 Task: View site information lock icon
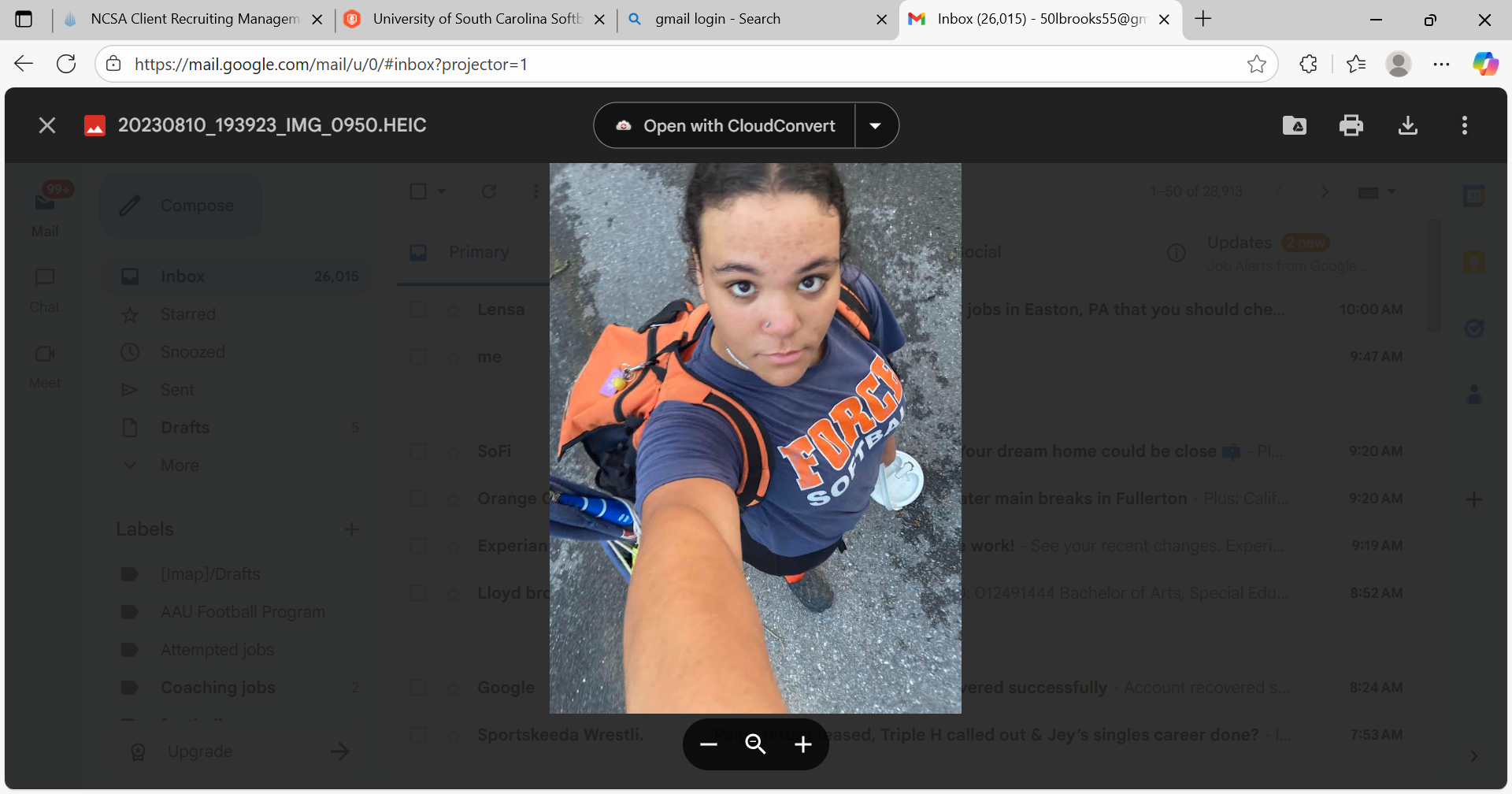click(113, 64)
